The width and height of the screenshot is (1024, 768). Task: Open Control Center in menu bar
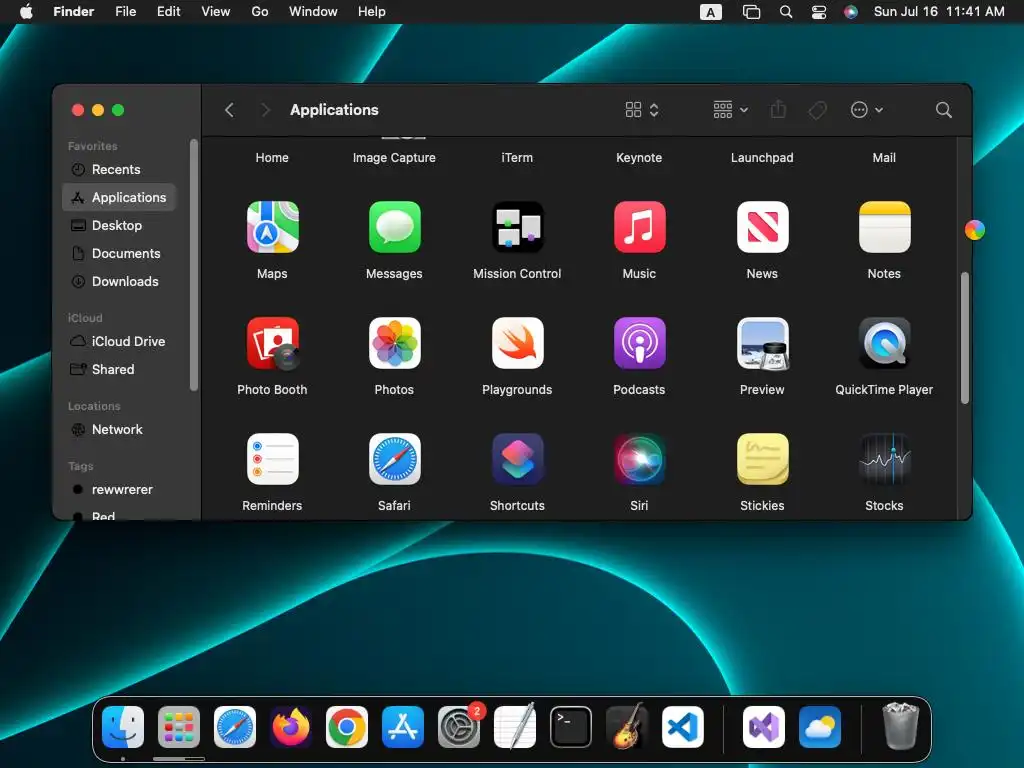[x=819, y=12]
